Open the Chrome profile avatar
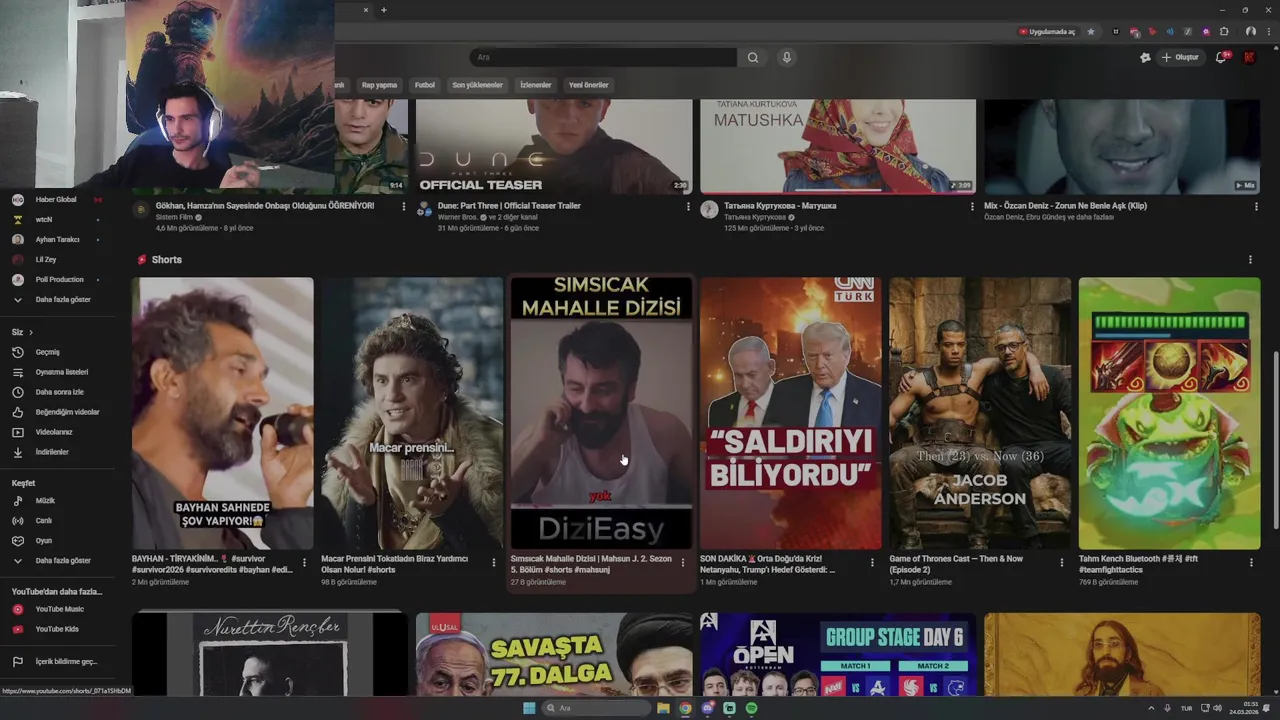Image resolution: width=1280 pixels, height=720 pixels. pyautogui.click(x=1250, y=31)
